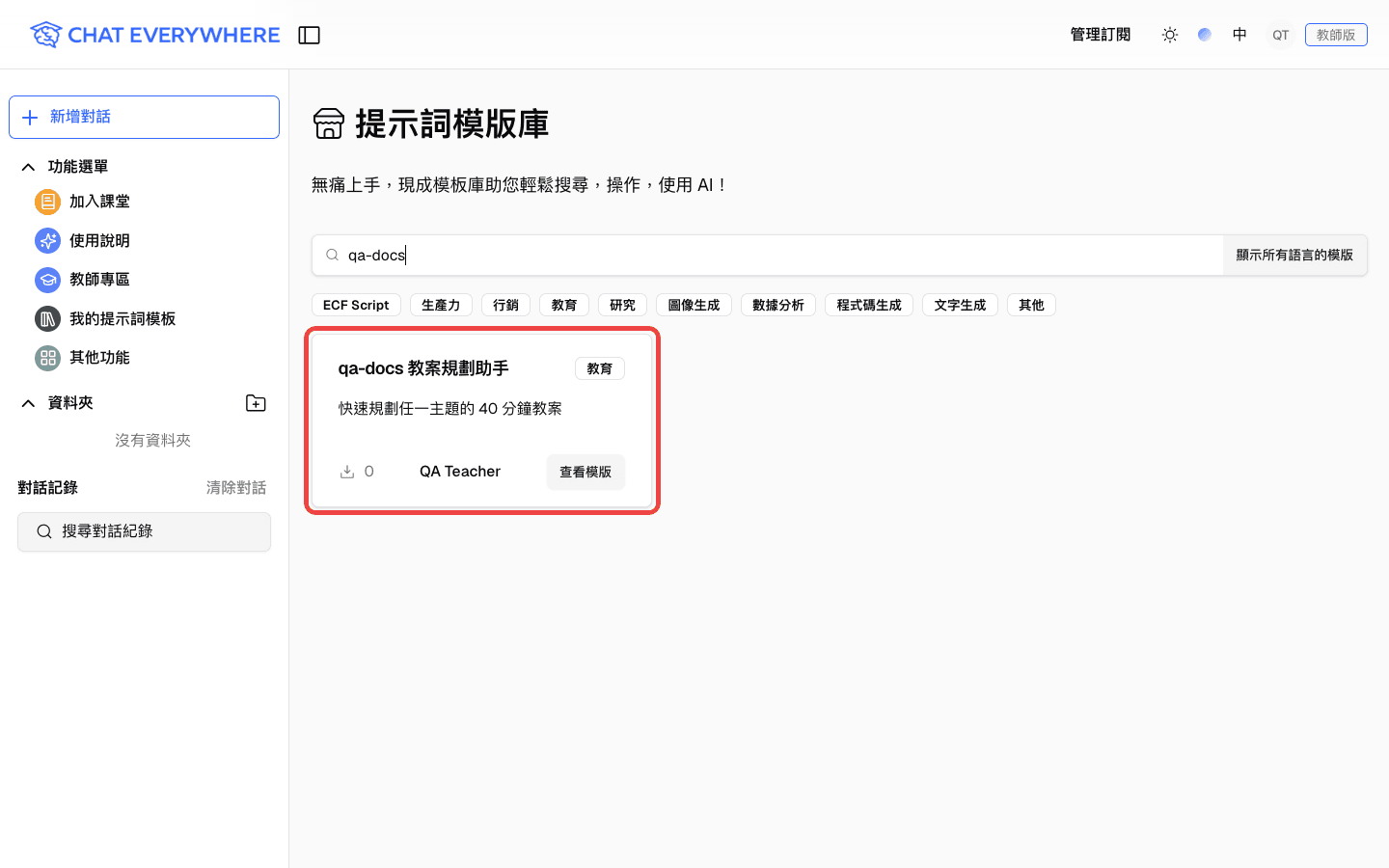Click the 提示詞模版庫 page heading

(x=452, y=123)
